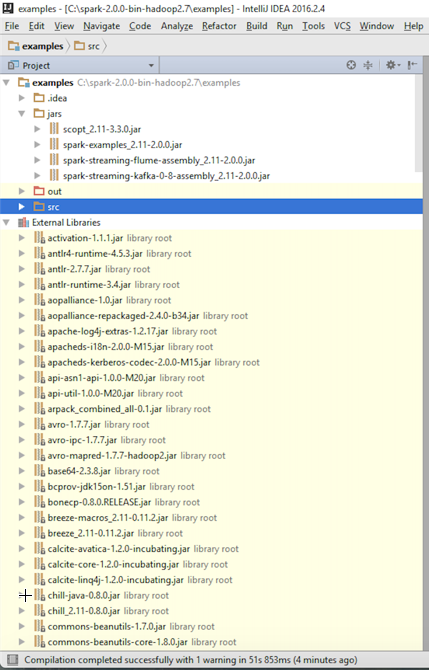The image size is (429, 670).
Task: Collapse the External Libraries node
Action: [6, 222]
